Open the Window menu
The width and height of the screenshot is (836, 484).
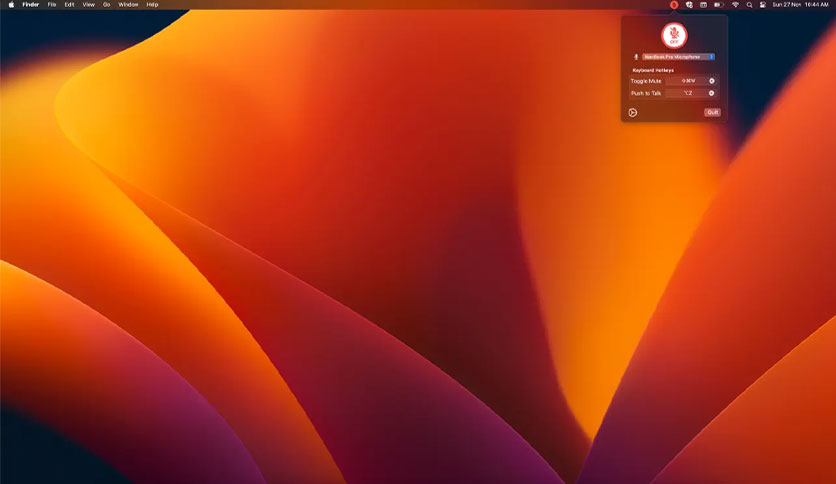[128, 5]
